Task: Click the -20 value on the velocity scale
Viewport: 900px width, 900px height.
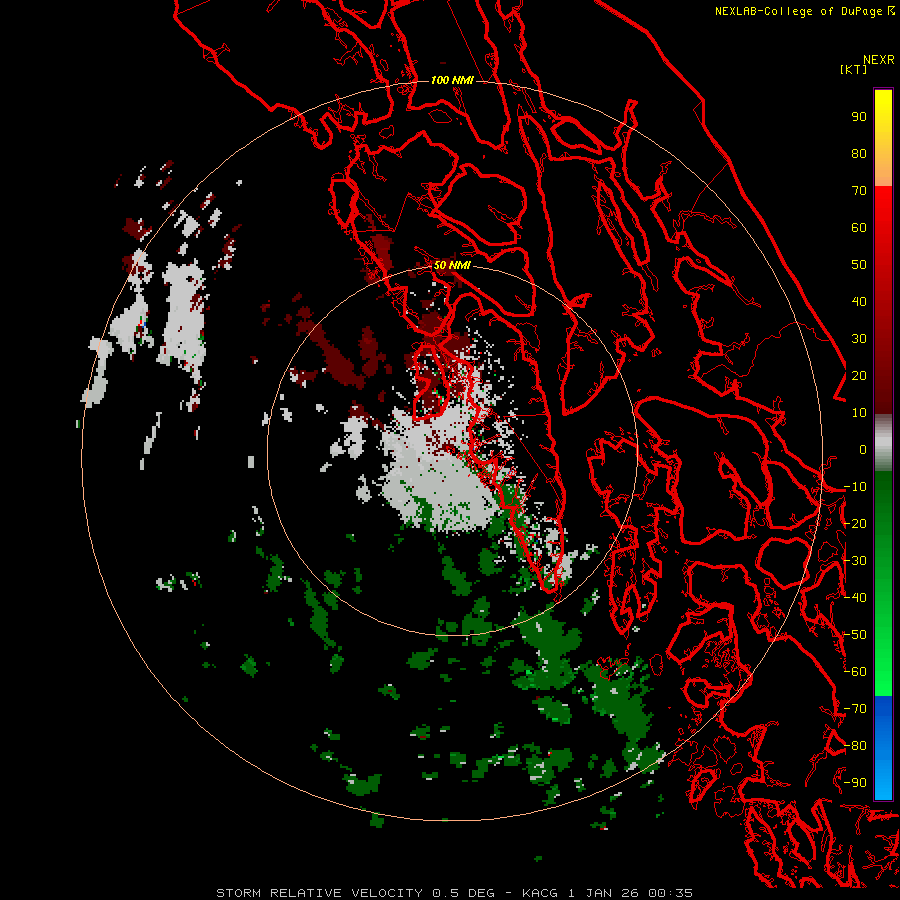Action: 855,523
